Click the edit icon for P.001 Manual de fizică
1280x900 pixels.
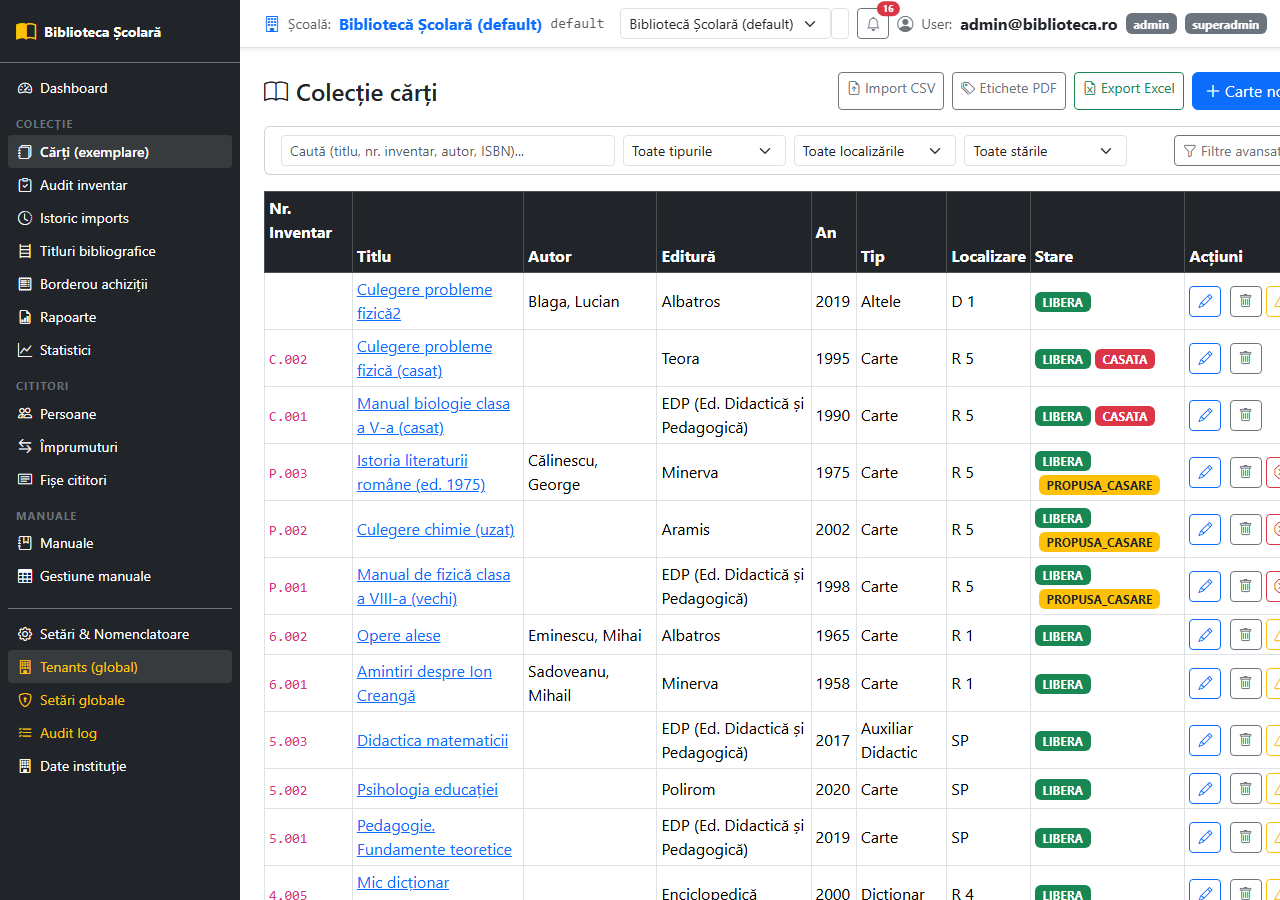coord(1205,586)
